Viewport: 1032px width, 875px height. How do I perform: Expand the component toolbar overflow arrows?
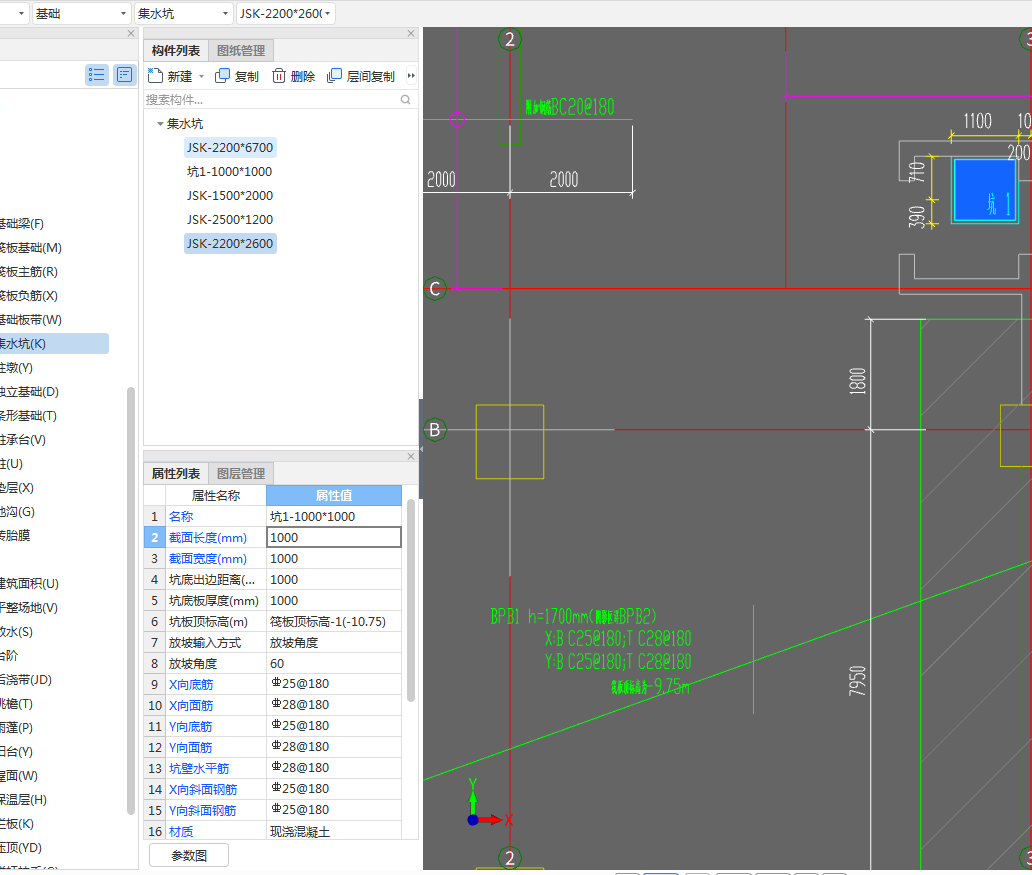coord(411,76)
